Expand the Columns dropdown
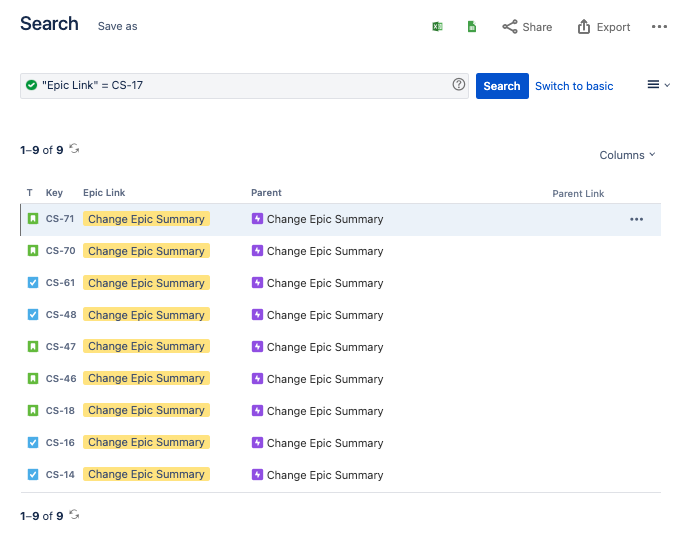 [627, 155]
